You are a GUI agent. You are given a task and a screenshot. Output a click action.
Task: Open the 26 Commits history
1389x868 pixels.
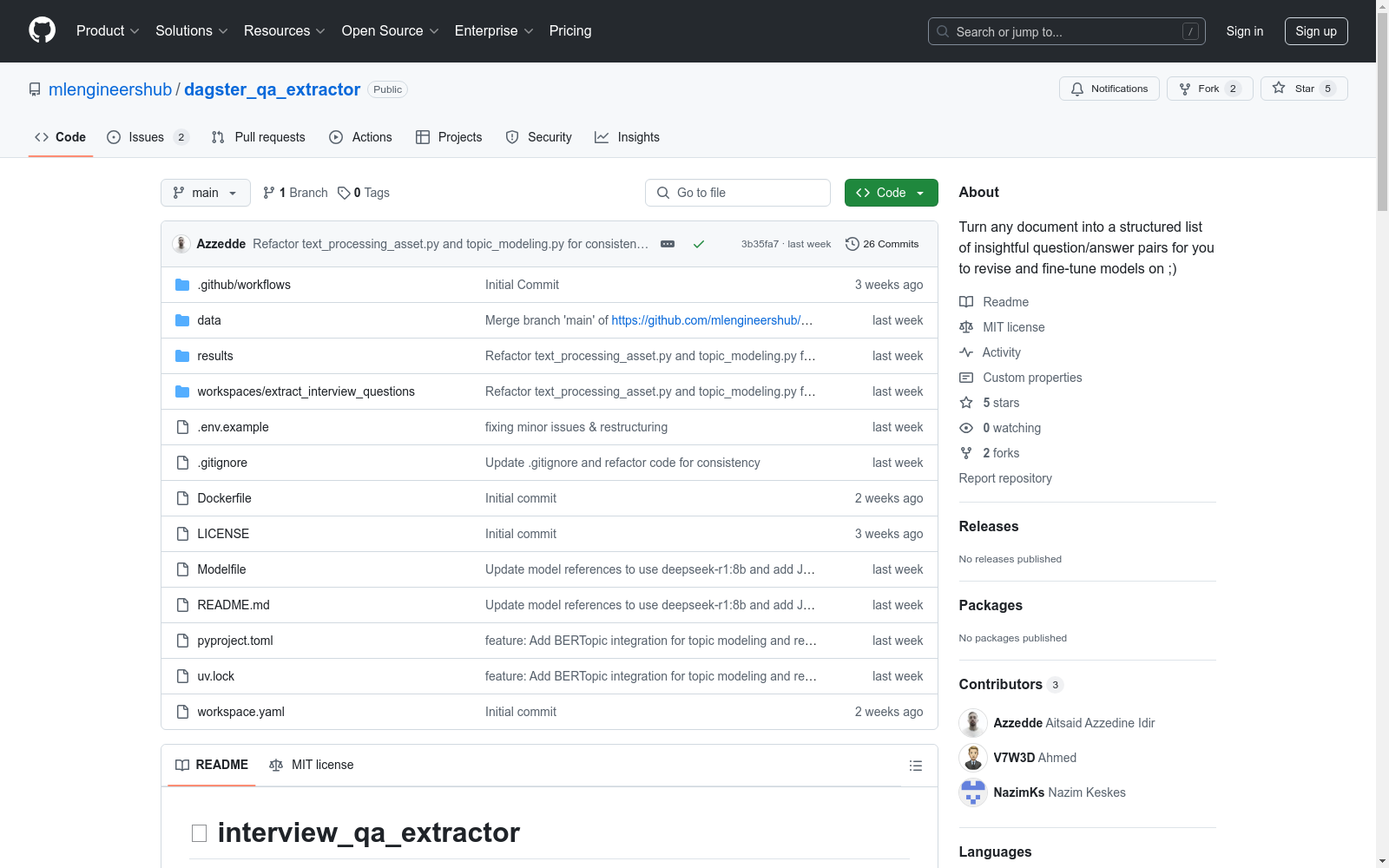coord(882,244)
